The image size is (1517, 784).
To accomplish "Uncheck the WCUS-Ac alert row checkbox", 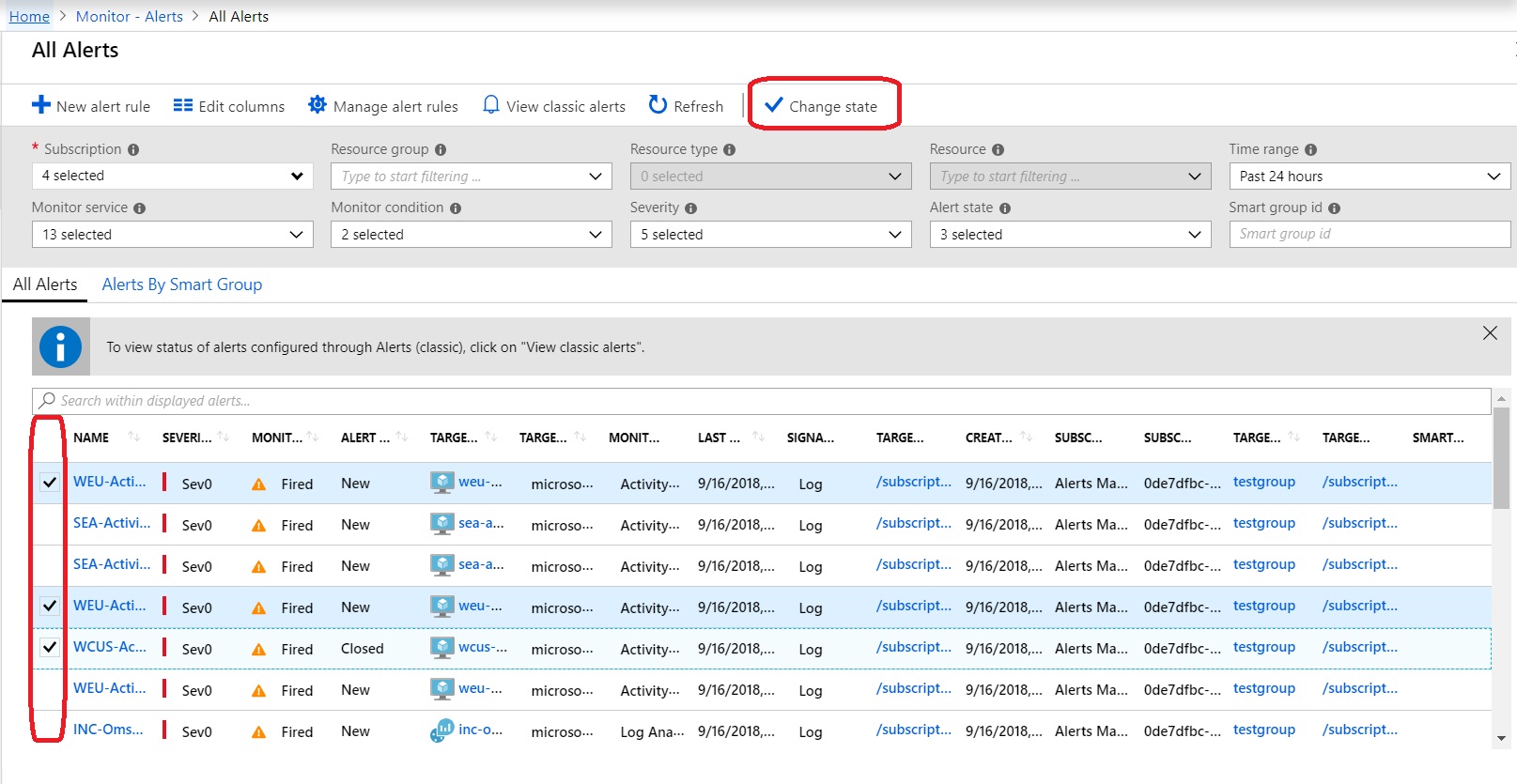I will pyautogui.click(x=50, y=648).
